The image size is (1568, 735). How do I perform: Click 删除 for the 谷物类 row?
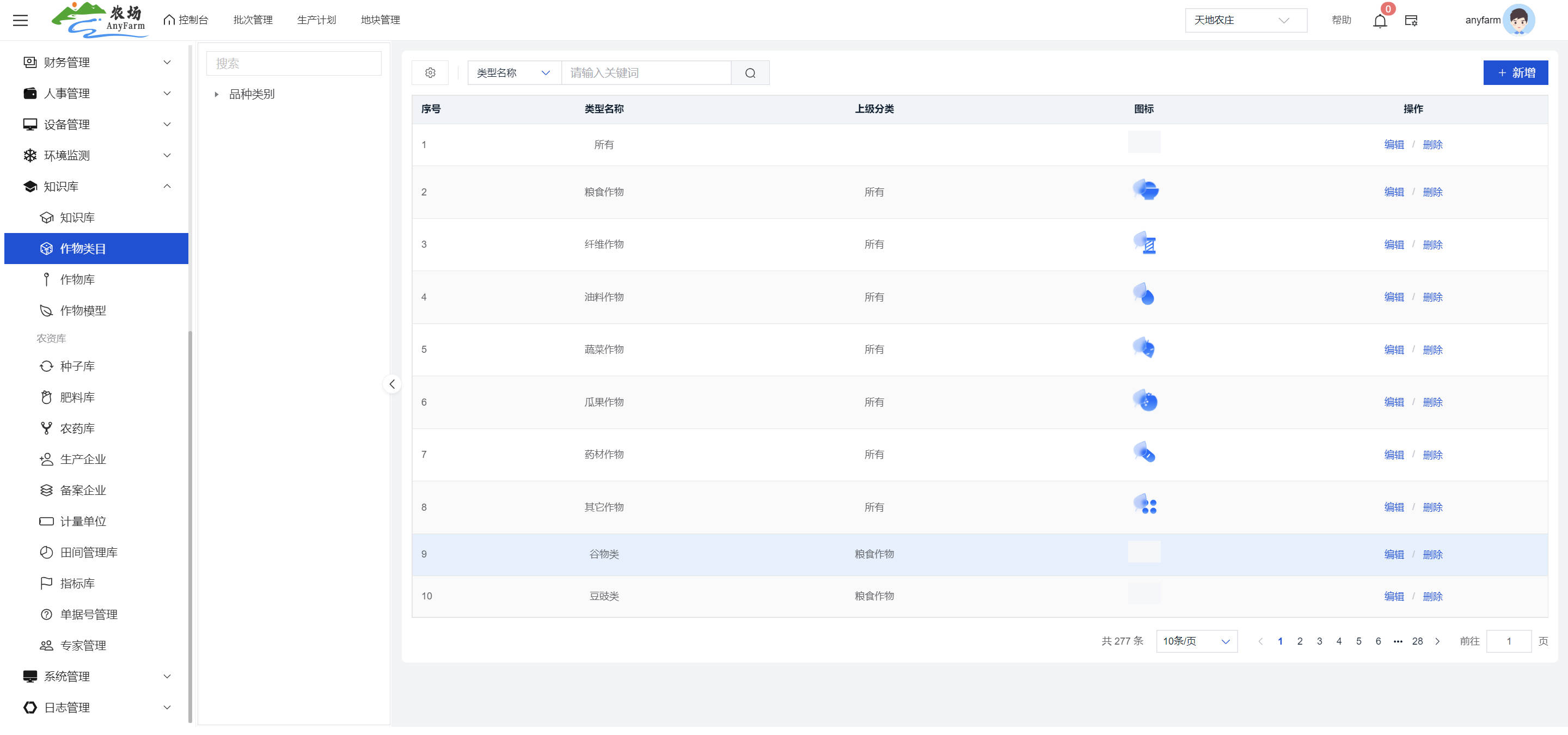pyautogui.click(x=1432, y=554)
